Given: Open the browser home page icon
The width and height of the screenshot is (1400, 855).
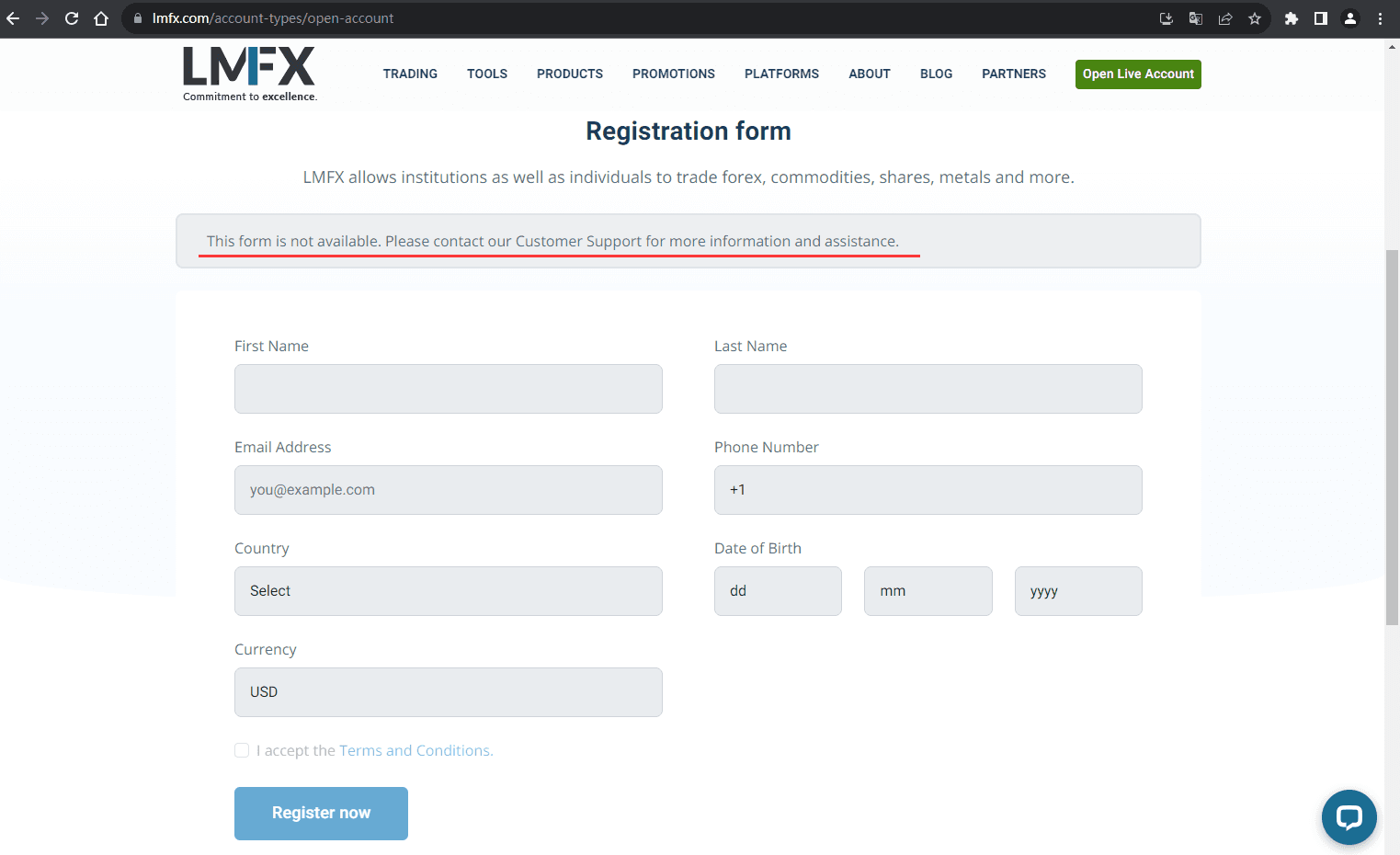Looking at the screenshot, I should click(x=101, y=18).
